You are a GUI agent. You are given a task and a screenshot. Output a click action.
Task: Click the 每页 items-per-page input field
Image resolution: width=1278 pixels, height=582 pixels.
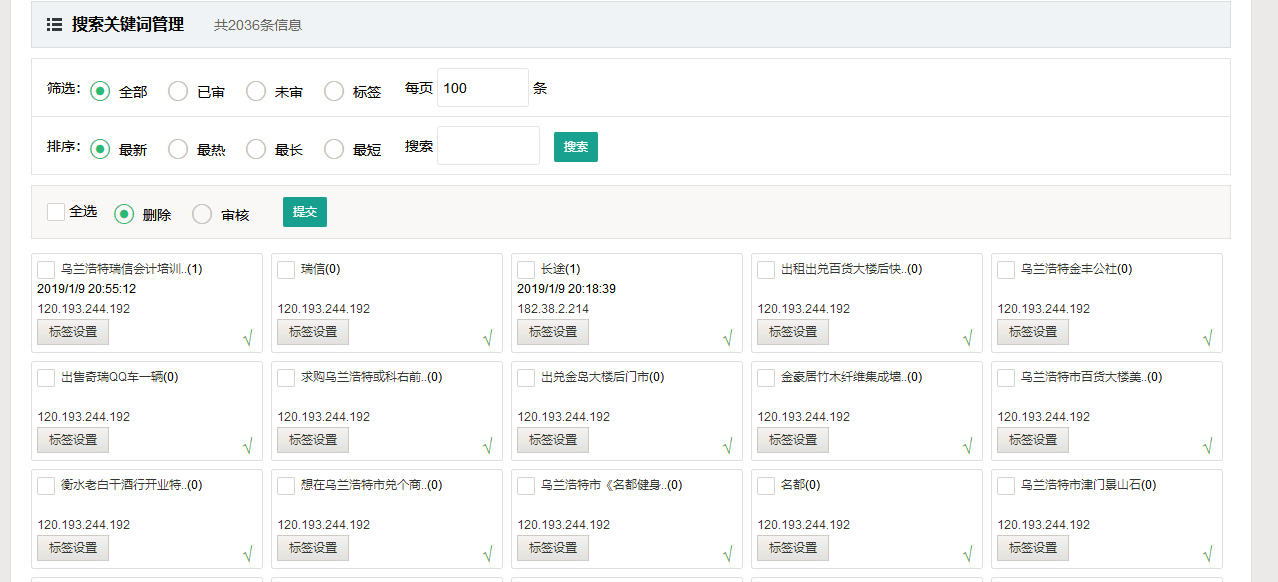coord(482,88)
